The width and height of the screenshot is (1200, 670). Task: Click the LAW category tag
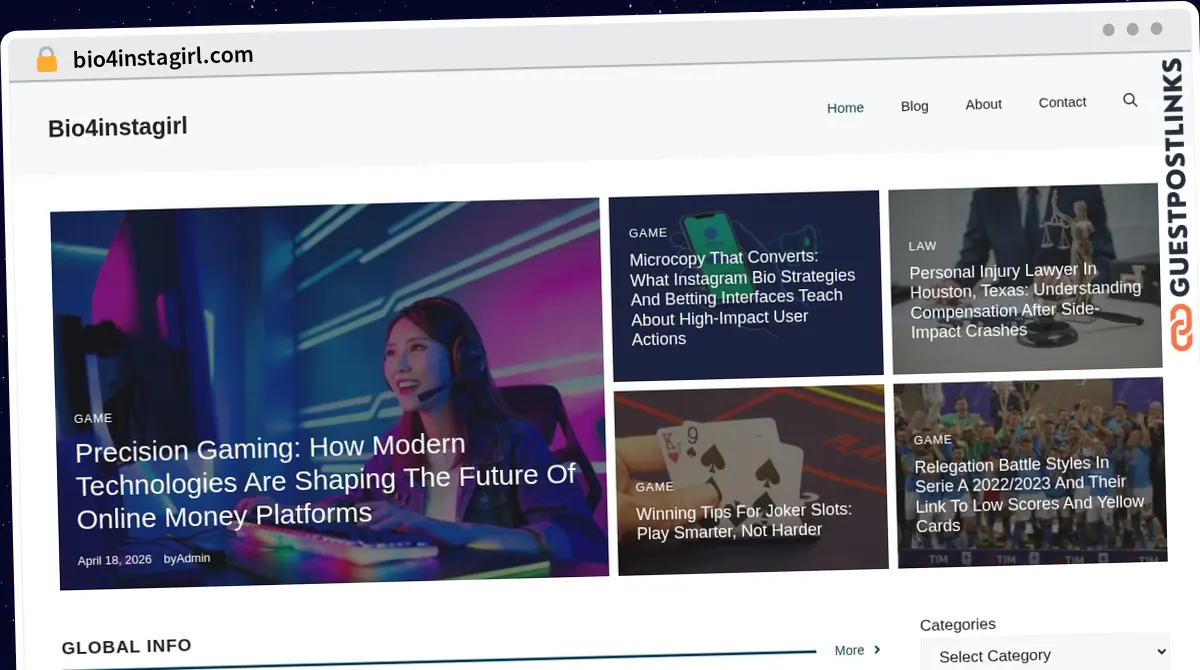pyautogui.click(x=922, y=246)
